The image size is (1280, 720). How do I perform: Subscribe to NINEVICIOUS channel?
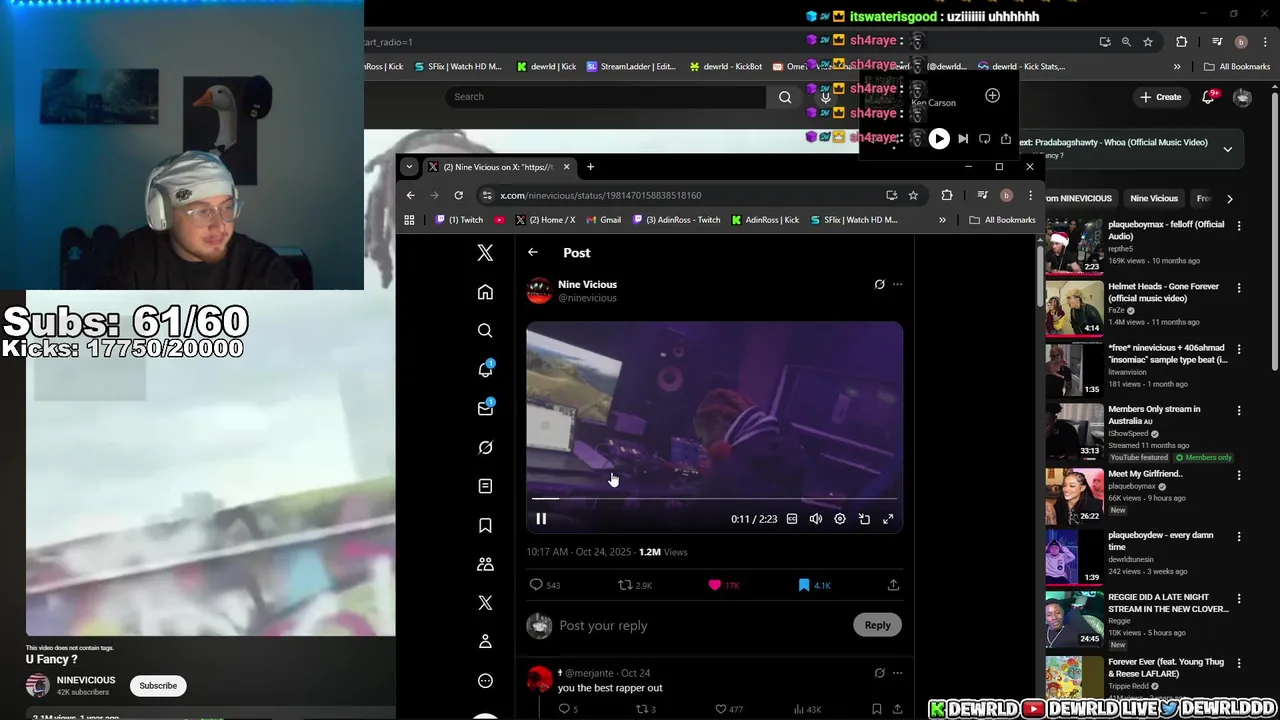(158, 686)
